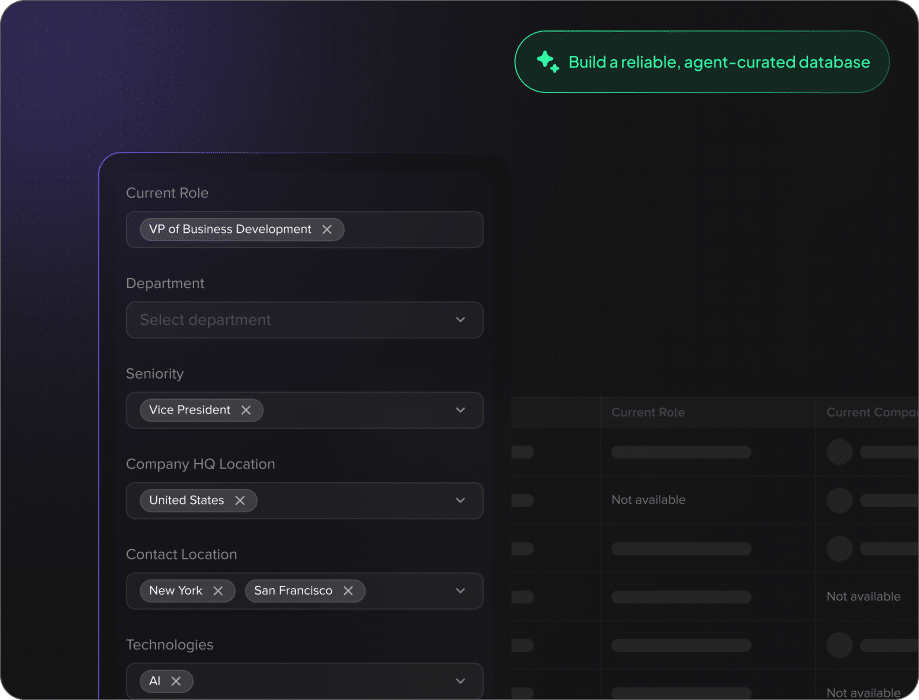Screen dimensions: 919x700
Task: Expand the Seniority dropdown chevron
Action: 460,410
